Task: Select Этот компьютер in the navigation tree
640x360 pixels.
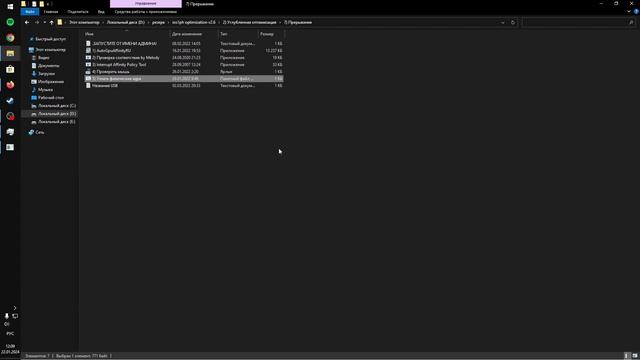Action: (50, 50)
